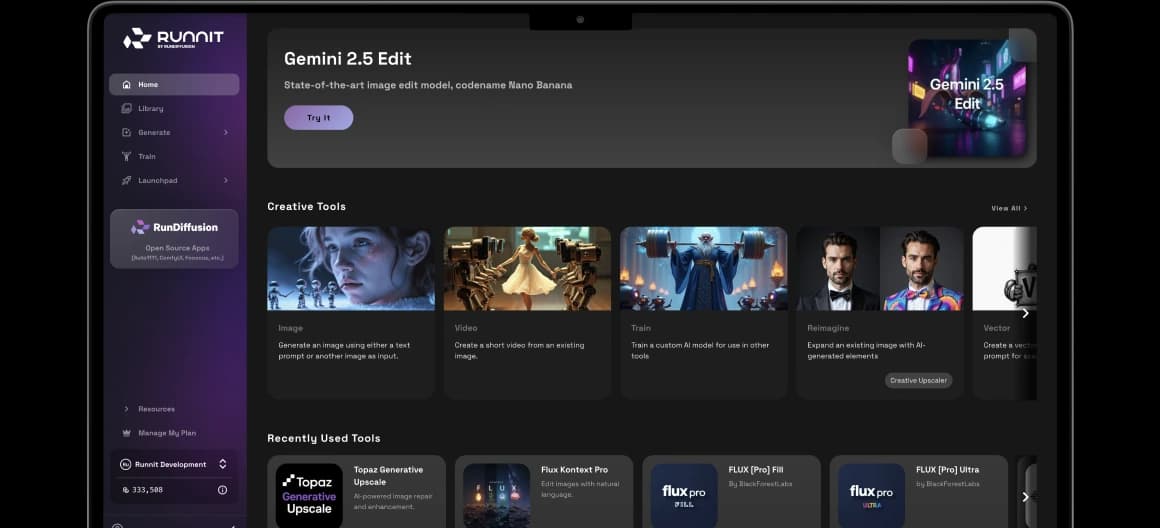Expand the Resources section chevron

[x=126, y=409]
